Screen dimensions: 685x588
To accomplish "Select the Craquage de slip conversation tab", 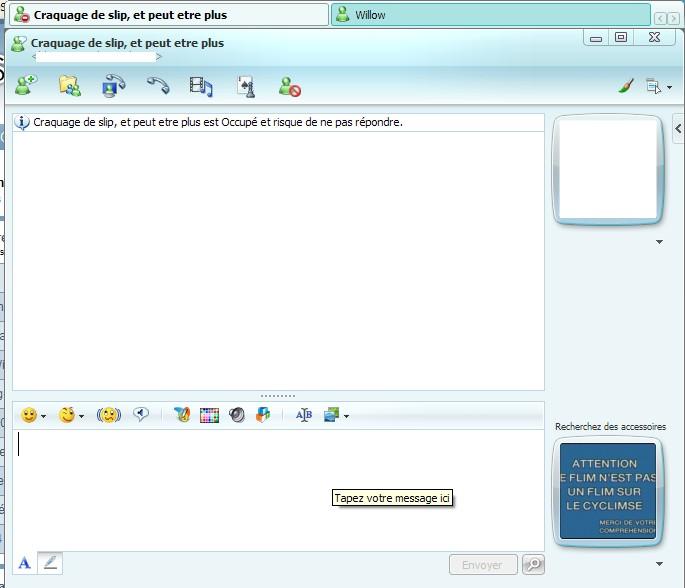I will click(x=169, y=15).
